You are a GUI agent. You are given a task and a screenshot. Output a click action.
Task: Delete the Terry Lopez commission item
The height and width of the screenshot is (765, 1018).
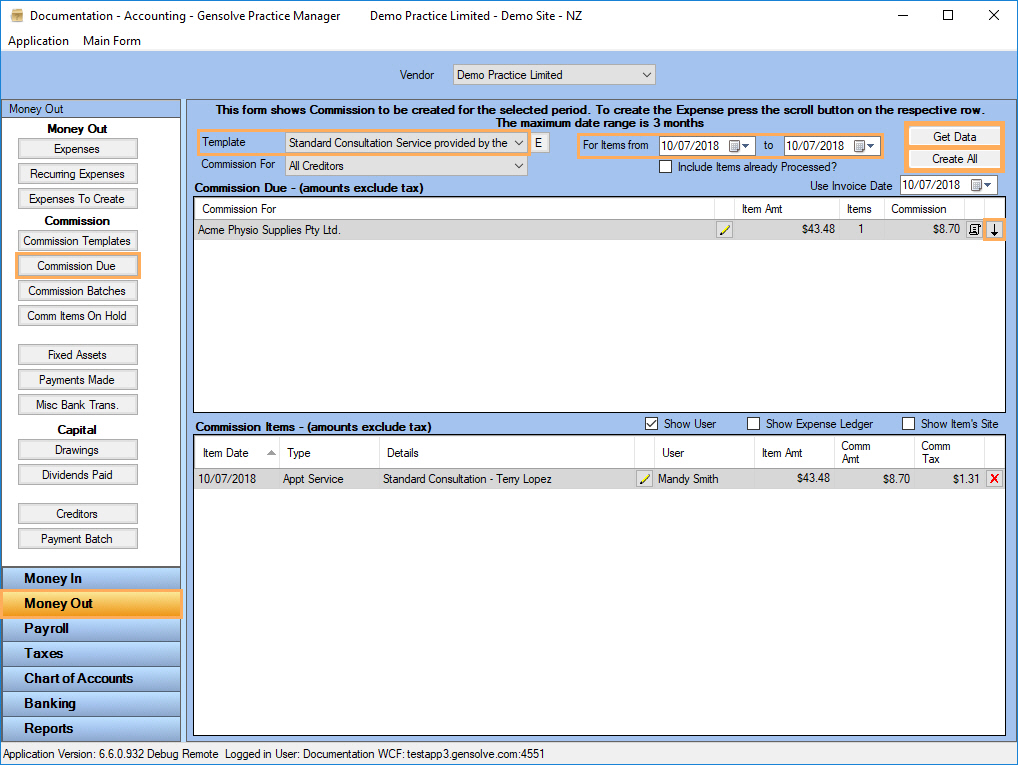(x=994, y=479)
